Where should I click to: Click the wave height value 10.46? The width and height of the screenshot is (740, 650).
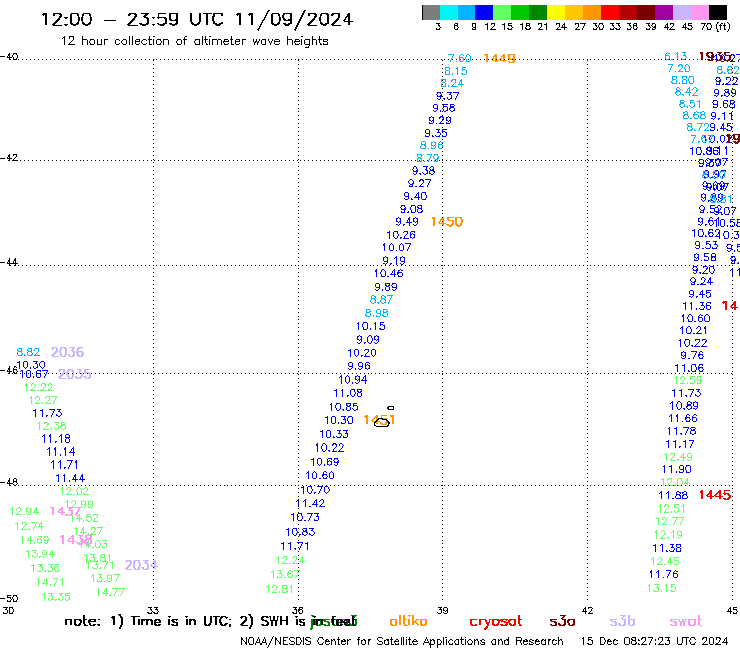click(388, 273)
